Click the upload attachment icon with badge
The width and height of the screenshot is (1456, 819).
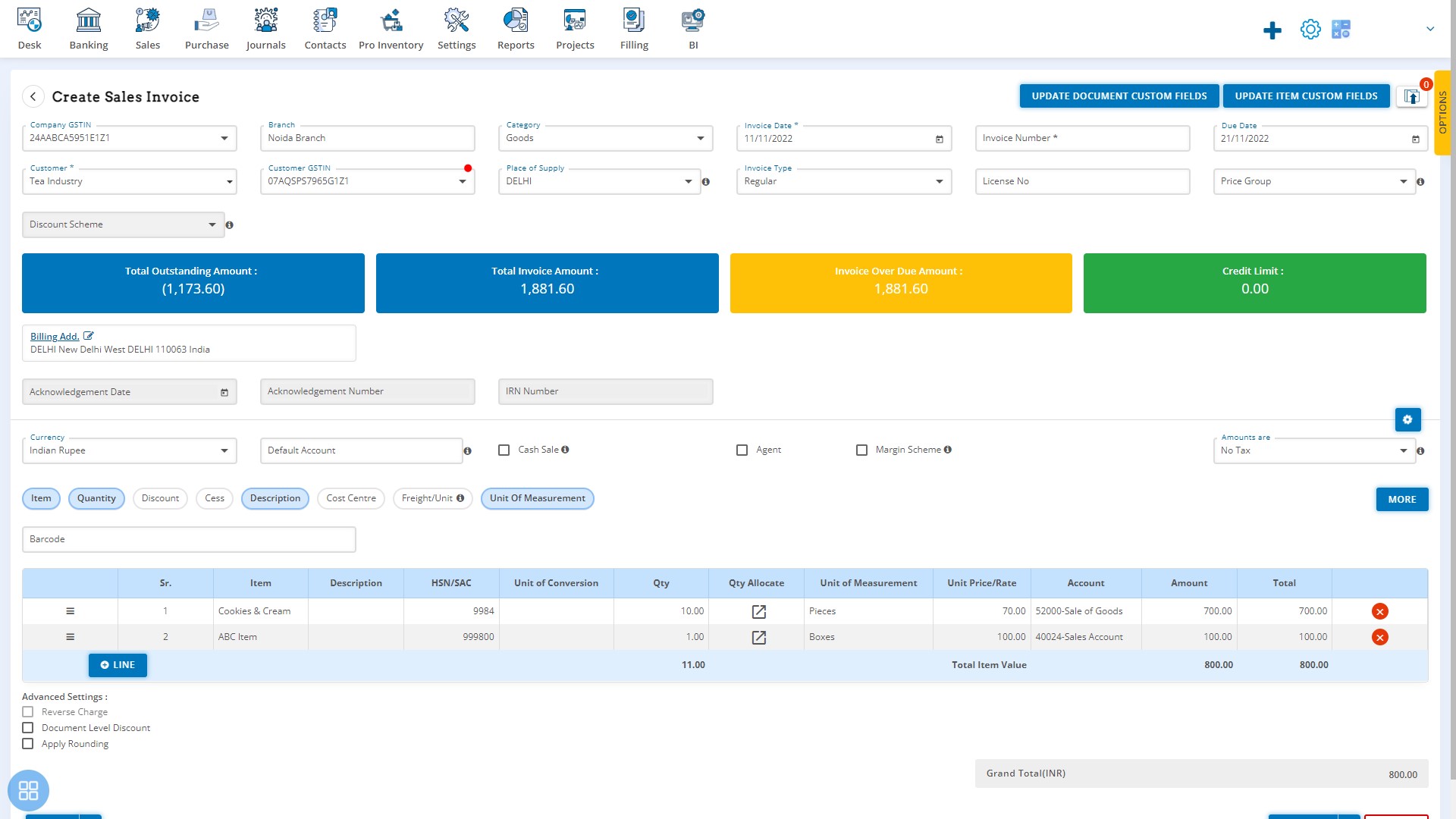1411,96
